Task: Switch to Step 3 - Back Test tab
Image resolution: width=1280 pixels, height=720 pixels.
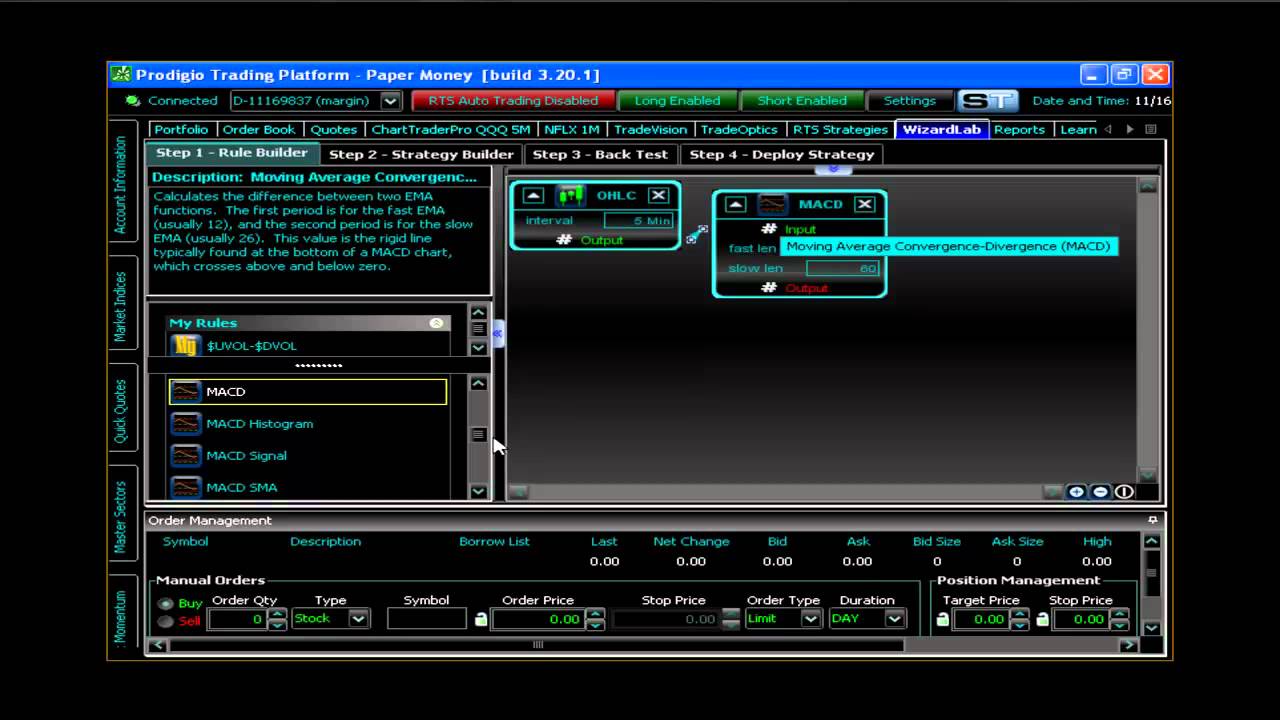Action: [600, 155]
